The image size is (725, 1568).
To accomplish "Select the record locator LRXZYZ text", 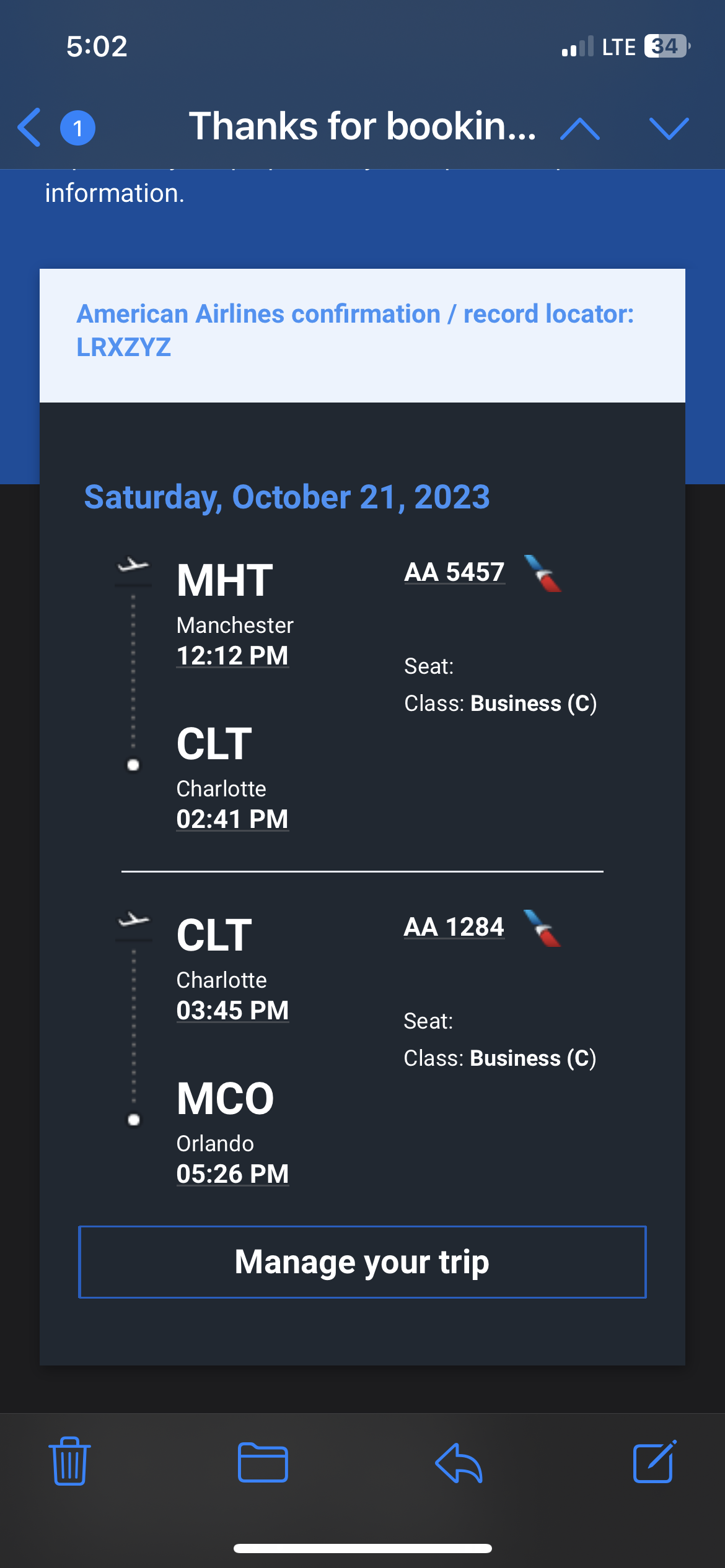I will (123, 347).
